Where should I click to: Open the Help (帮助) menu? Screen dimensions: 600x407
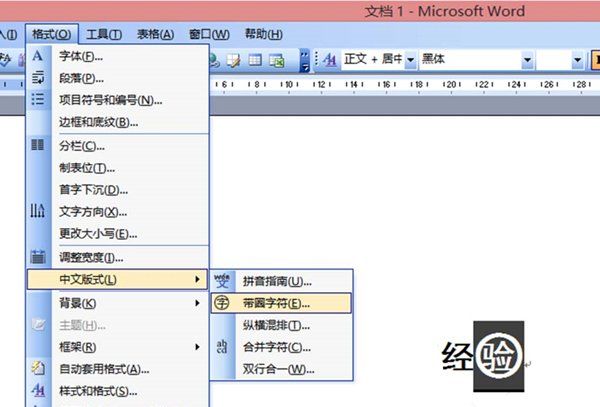(x=264, y=34)
